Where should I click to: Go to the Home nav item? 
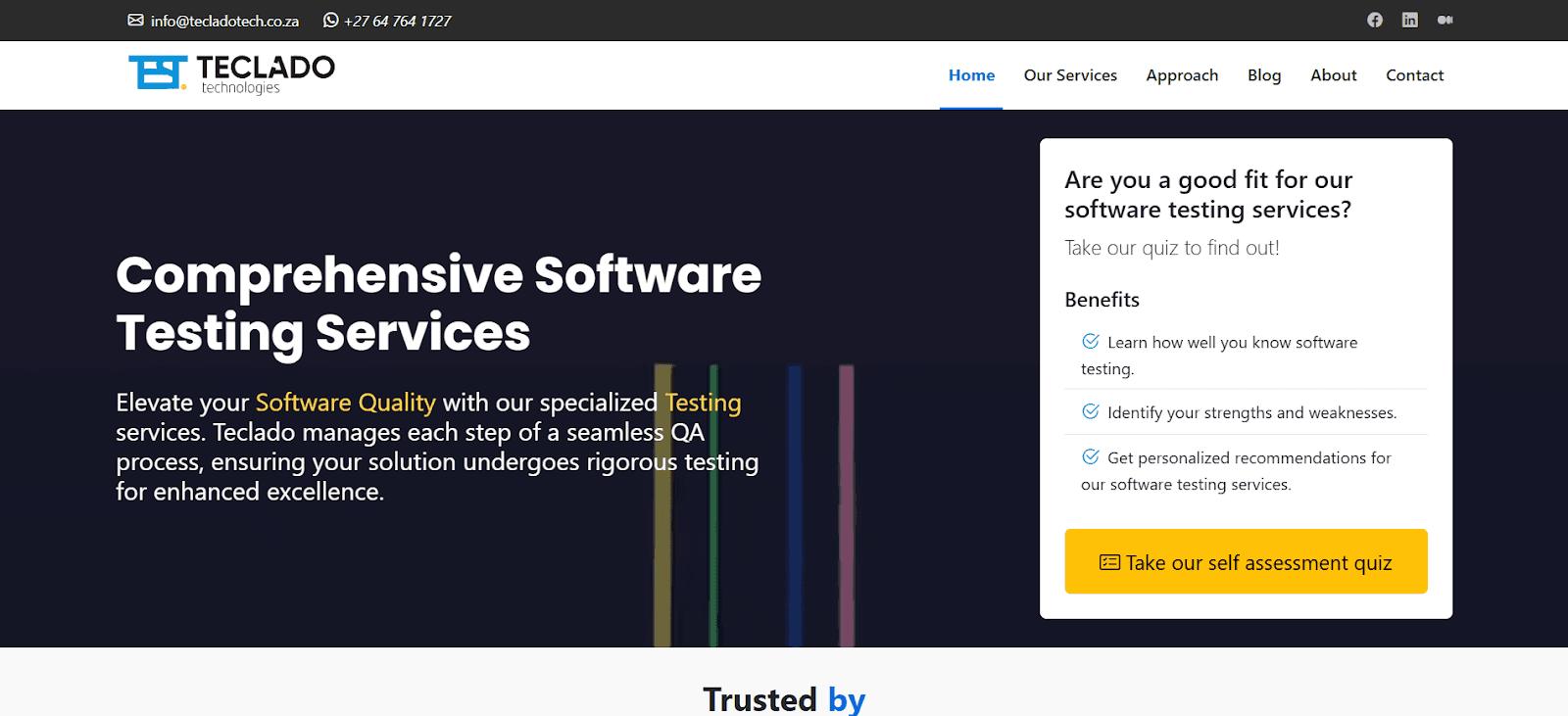coord(971,75)
